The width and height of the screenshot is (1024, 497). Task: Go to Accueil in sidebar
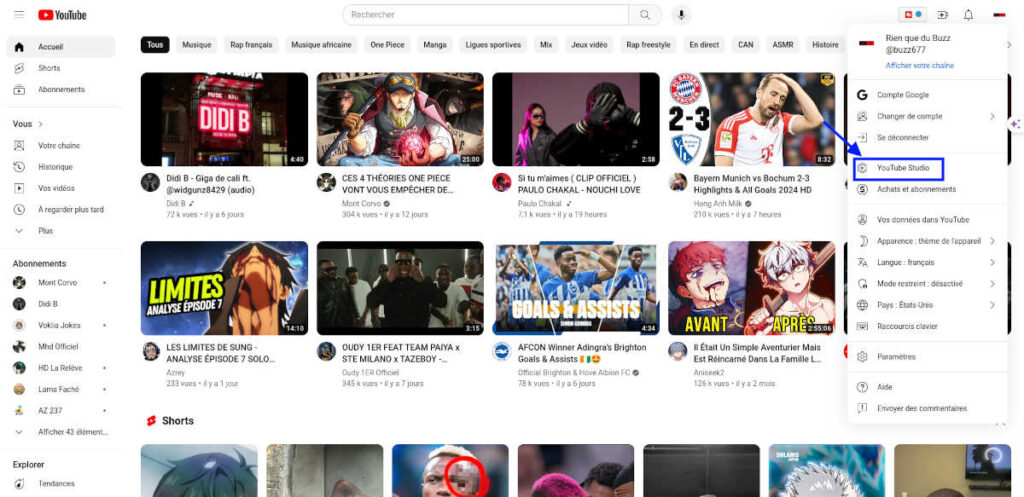(61, 47)
